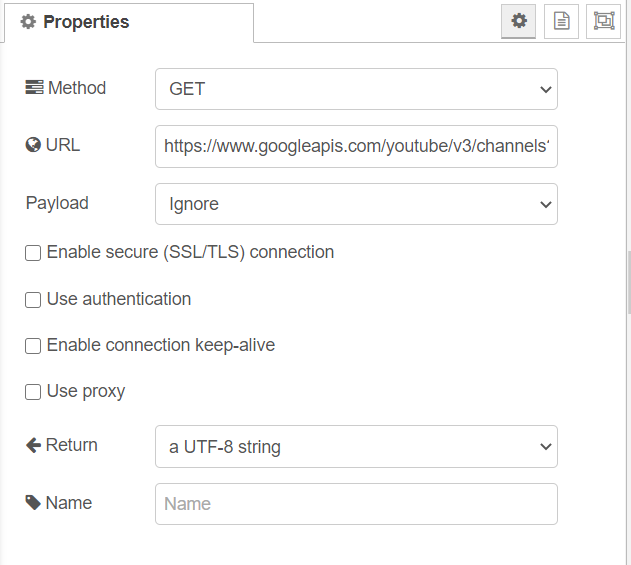Image resolution: width=631 pixels, height=565 pixels.
Task: Click the globe icon beside URL
Action: tap(33, 145)
